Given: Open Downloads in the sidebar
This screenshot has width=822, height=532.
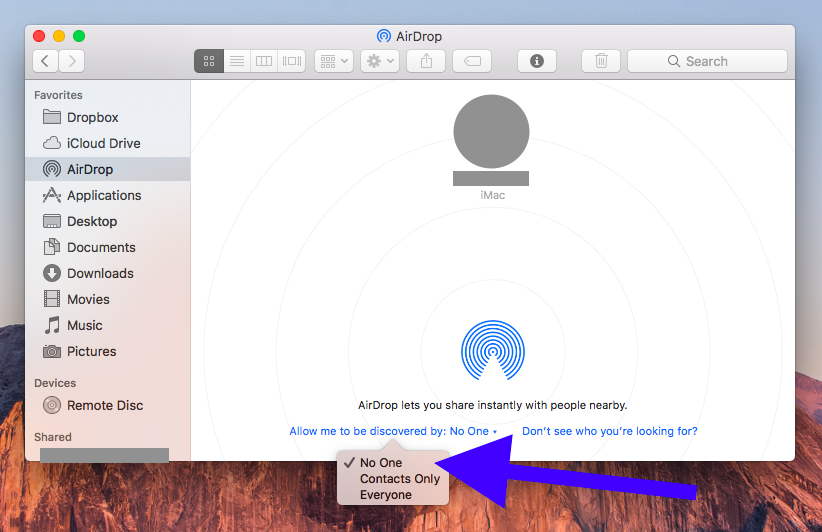Looking at the screenshot, I should pyautogui.click(x=107, y=273).
